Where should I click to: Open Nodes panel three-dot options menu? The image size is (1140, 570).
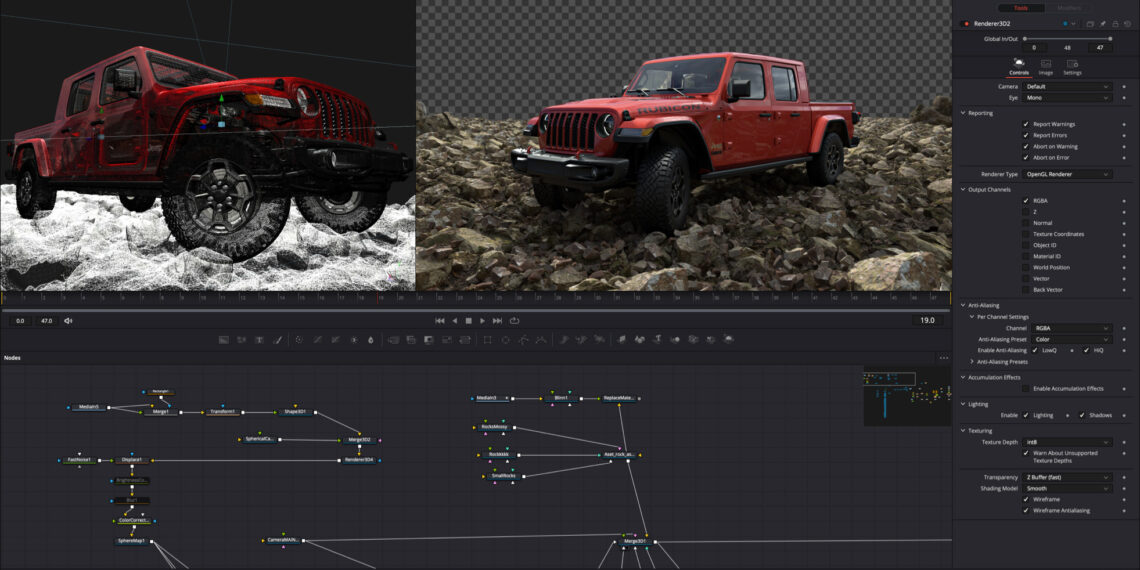[x=943, y=358]
